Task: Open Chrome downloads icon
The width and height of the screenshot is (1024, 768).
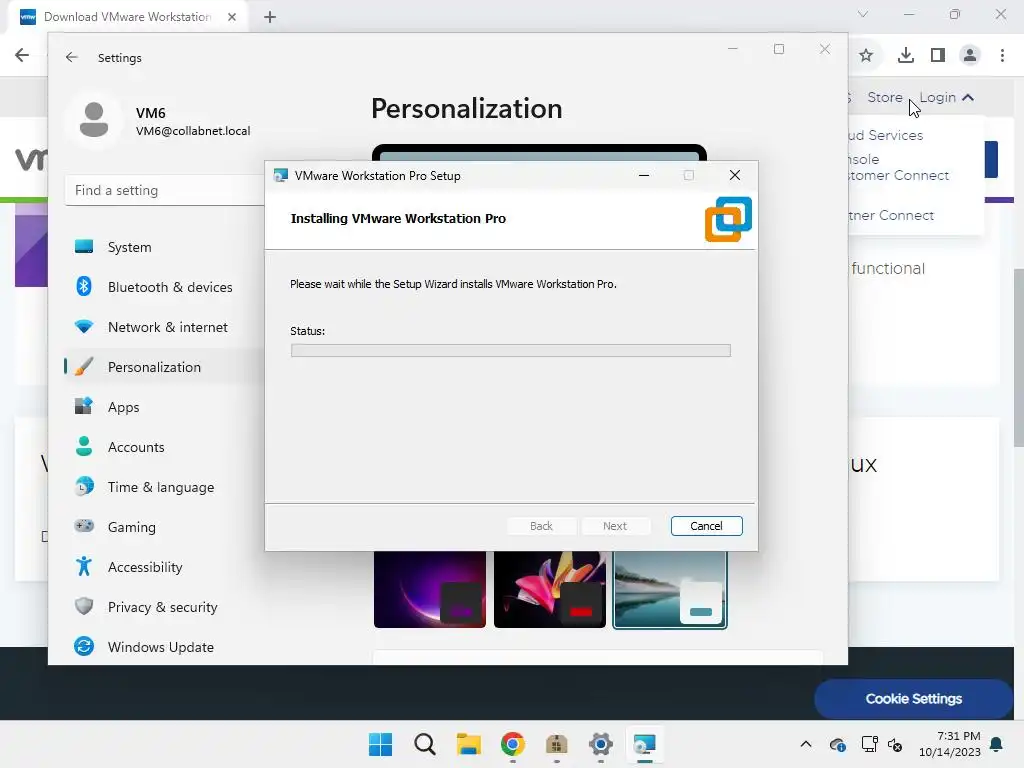Action: [906, 56]
